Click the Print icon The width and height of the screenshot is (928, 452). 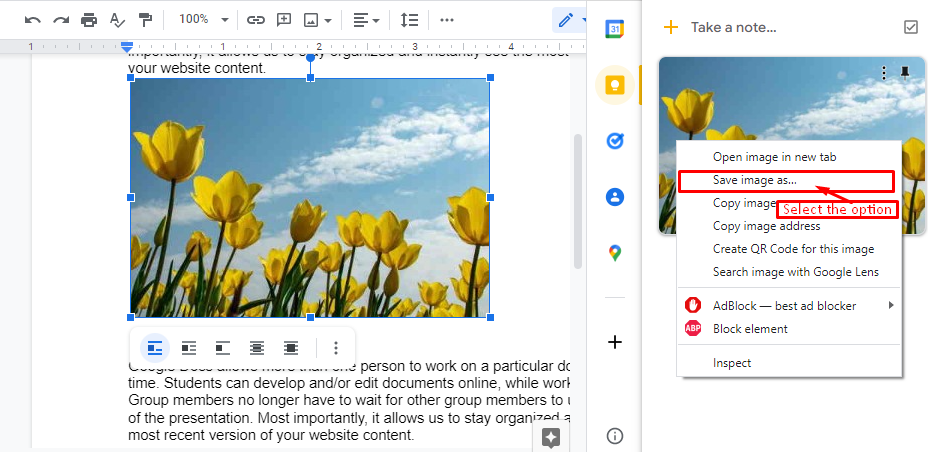coord(90,20)
